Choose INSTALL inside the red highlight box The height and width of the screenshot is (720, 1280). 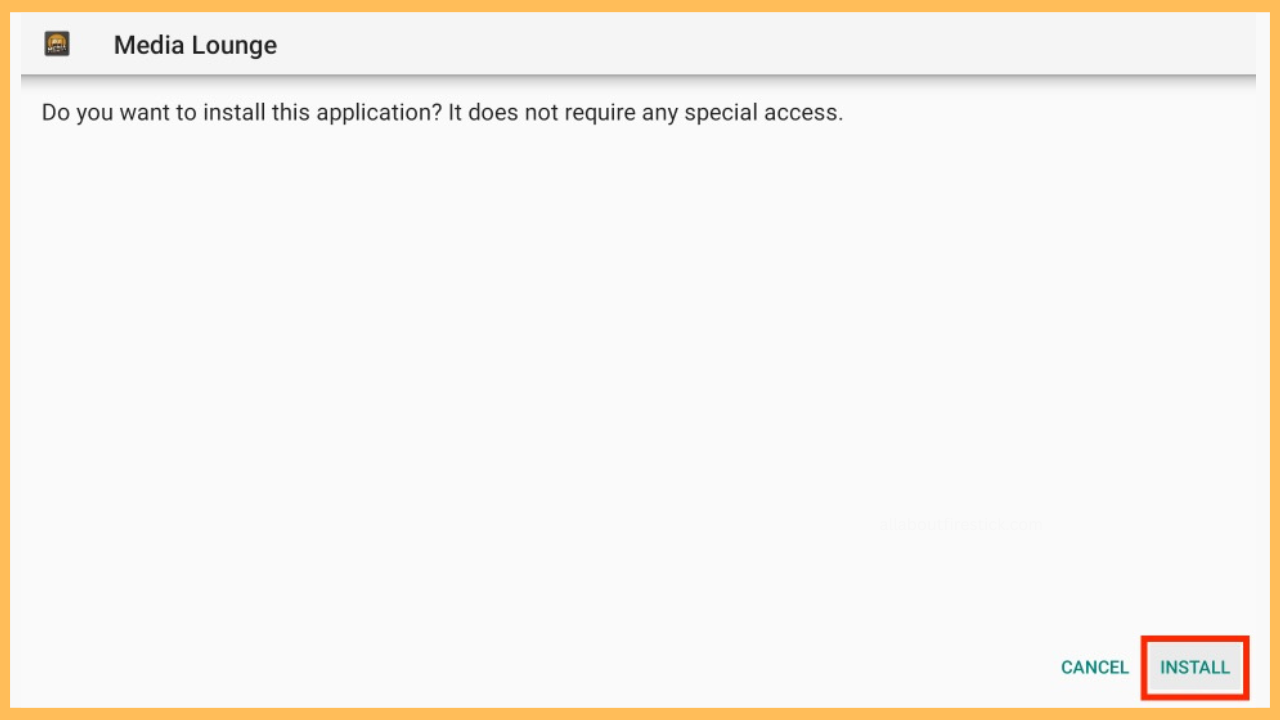pyautogui.click(x=1195, y=667)
